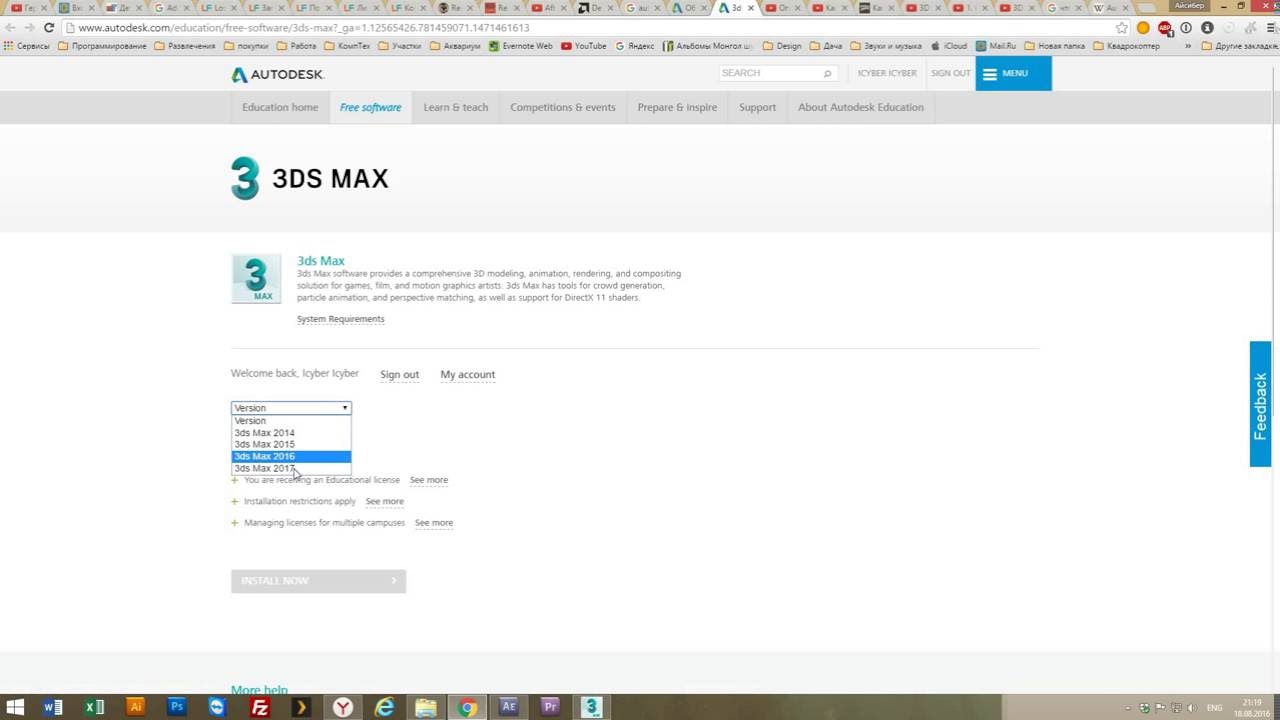Open 3ds Max from the taskbar
Screen dimensions: 1280x720
click(x=591, y=707)
